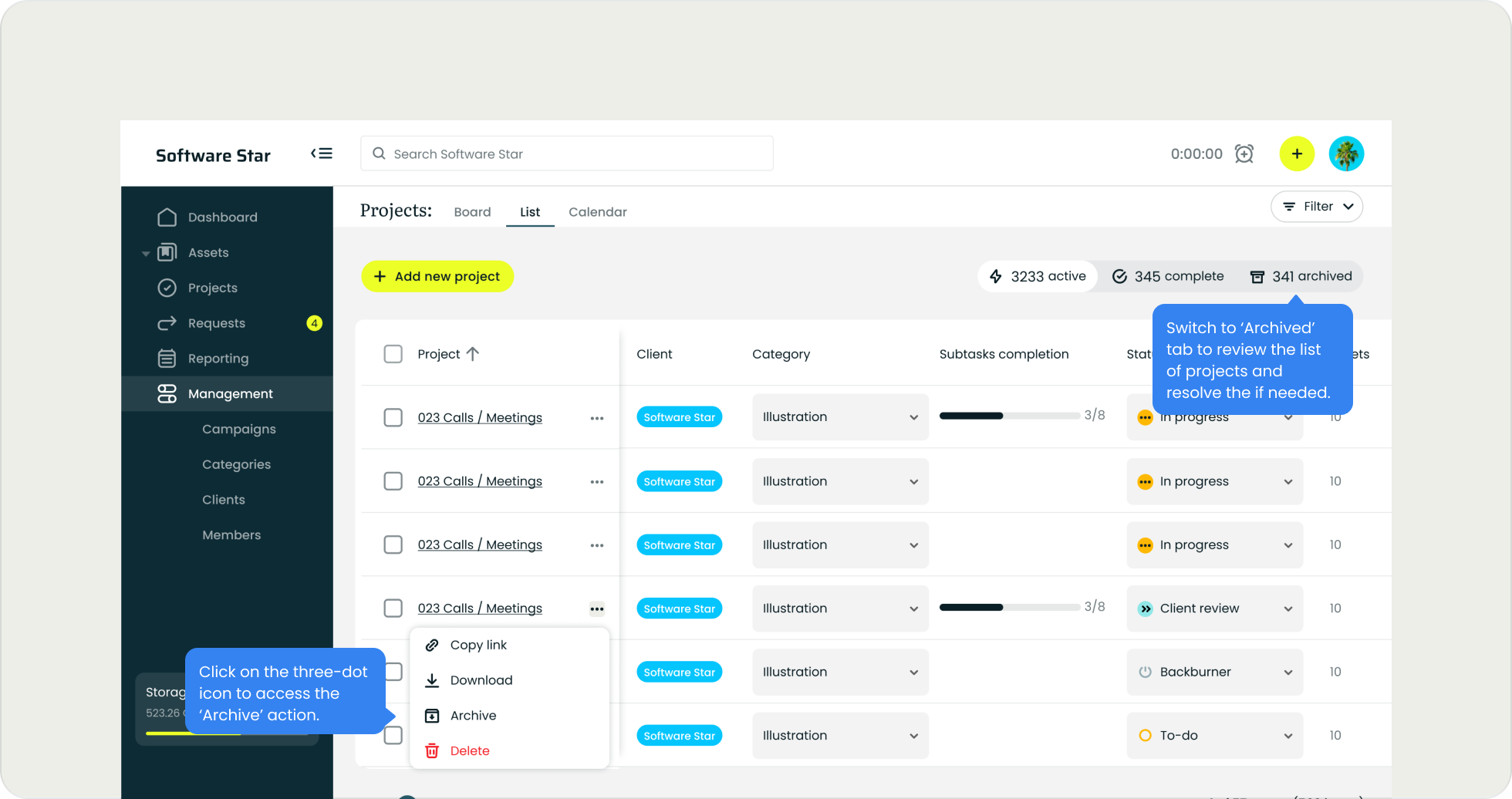Switch to the Calendar view tab
This screenshot has height=799, width=1512.
coord(597,212)
